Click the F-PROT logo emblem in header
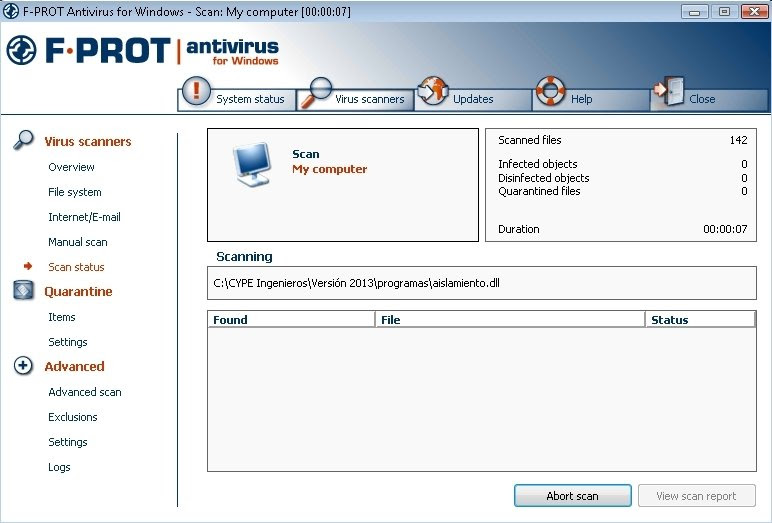 21,50
